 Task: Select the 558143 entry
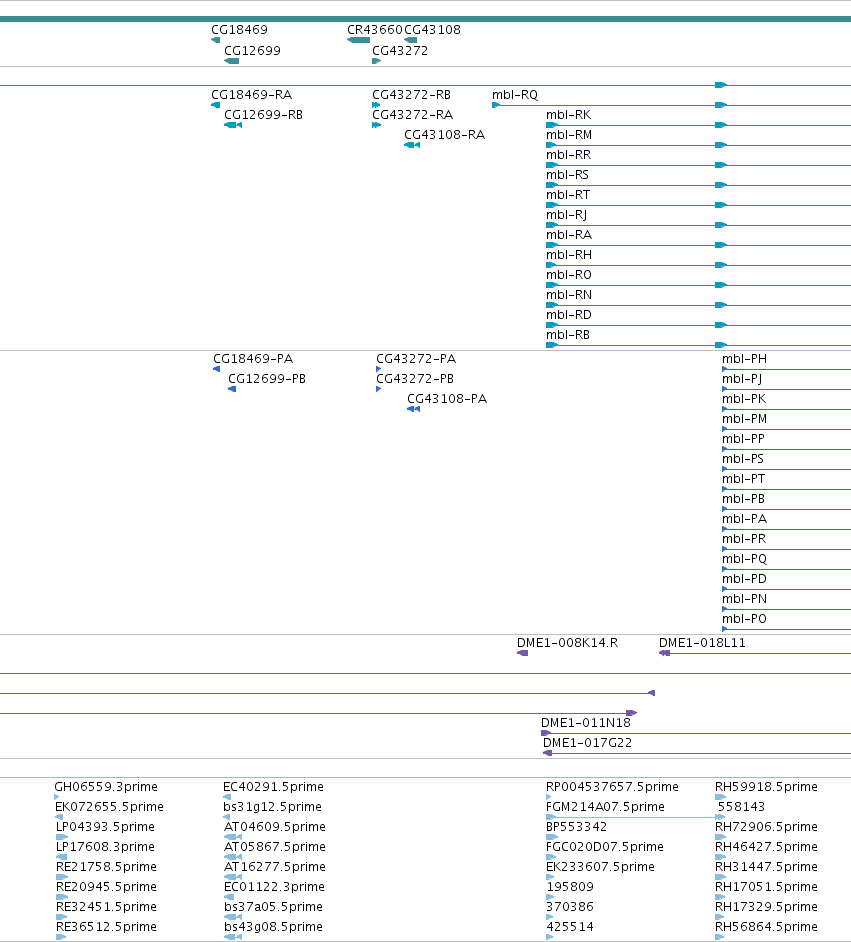click(741, 806)
